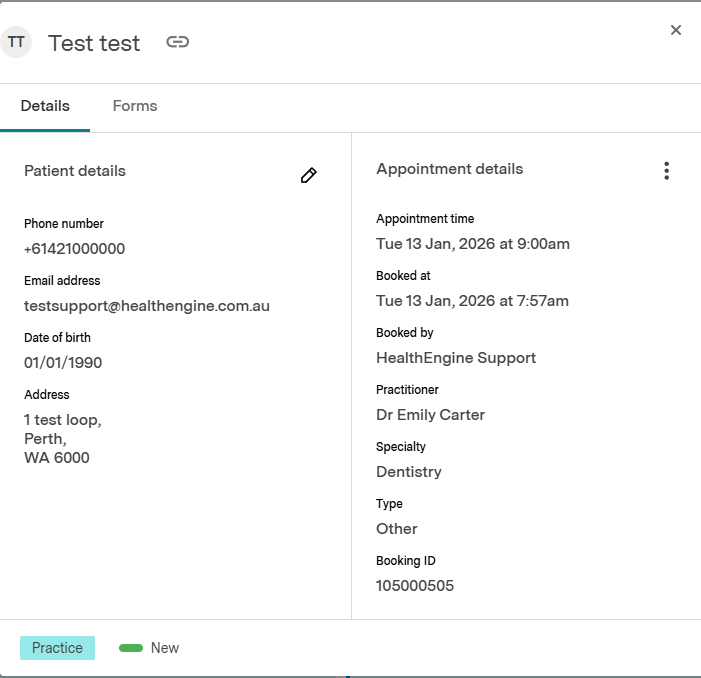Click the Booking ID 105000505
This screenshot has width=701, height=678.
[415, 586]
